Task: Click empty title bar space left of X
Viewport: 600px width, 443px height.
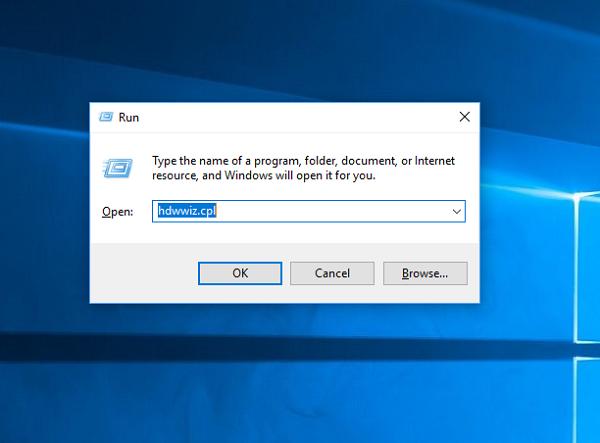Action: coord(300,117)
